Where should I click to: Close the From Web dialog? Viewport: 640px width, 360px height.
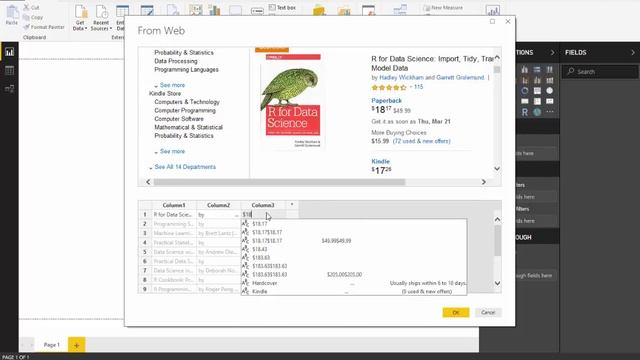[508, 22]
